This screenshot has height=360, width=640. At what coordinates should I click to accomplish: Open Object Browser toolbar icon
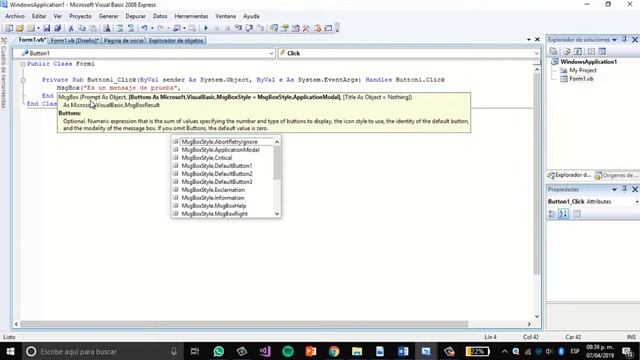pyautogui.click(x=296, y=28)
